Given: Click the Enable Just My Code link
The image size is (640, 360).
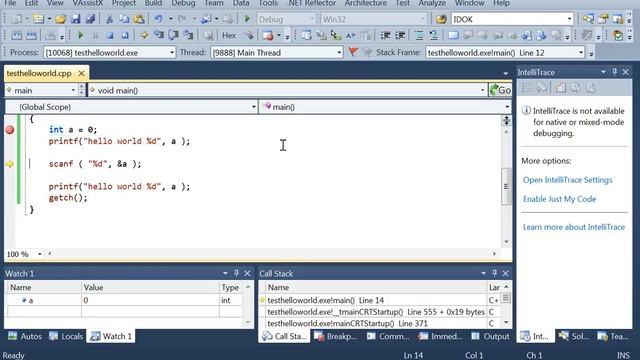Looking at the screenshot, I should point(559,199).
